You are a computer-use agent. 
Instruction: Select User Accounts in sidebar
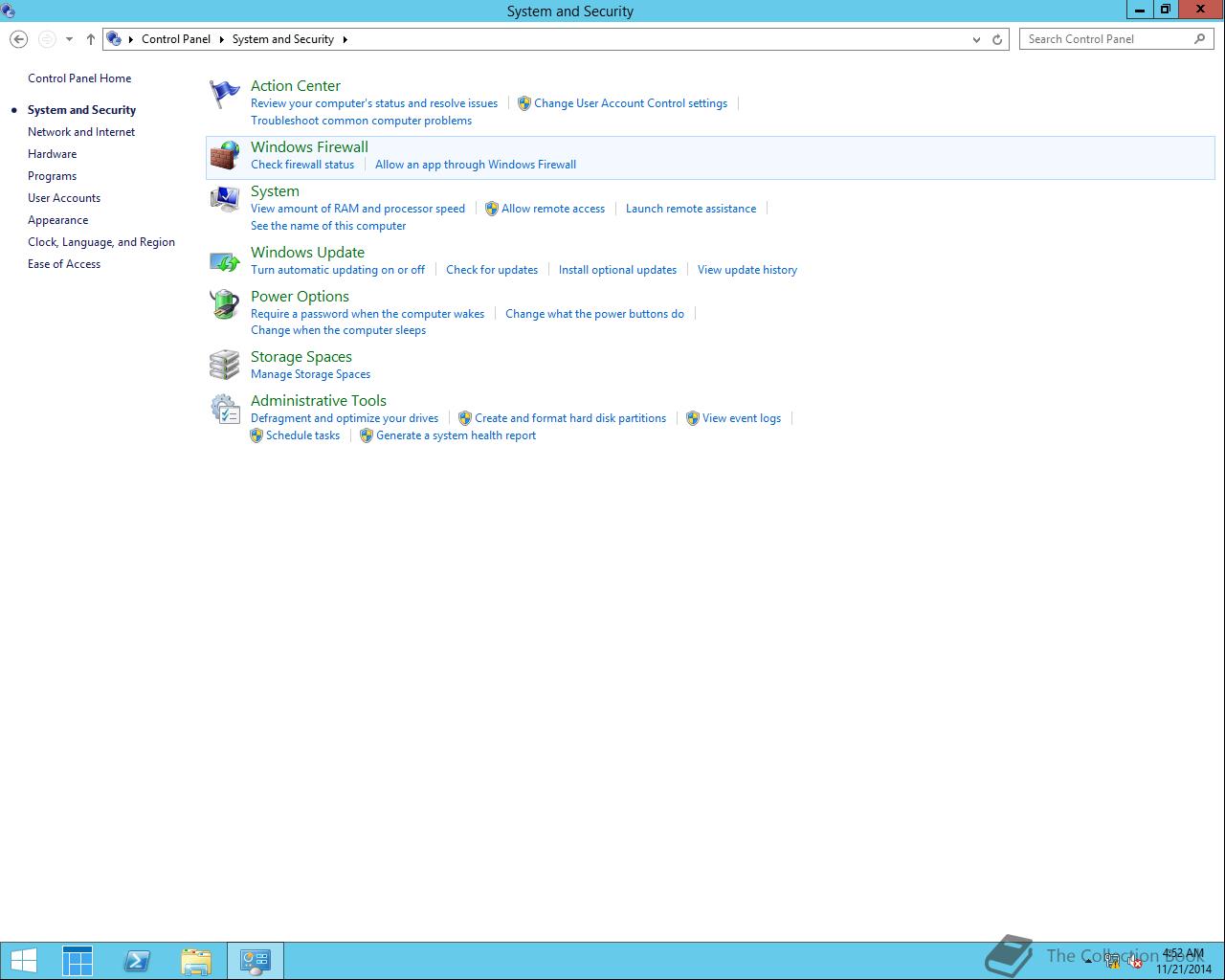click(x=64, y=198)
